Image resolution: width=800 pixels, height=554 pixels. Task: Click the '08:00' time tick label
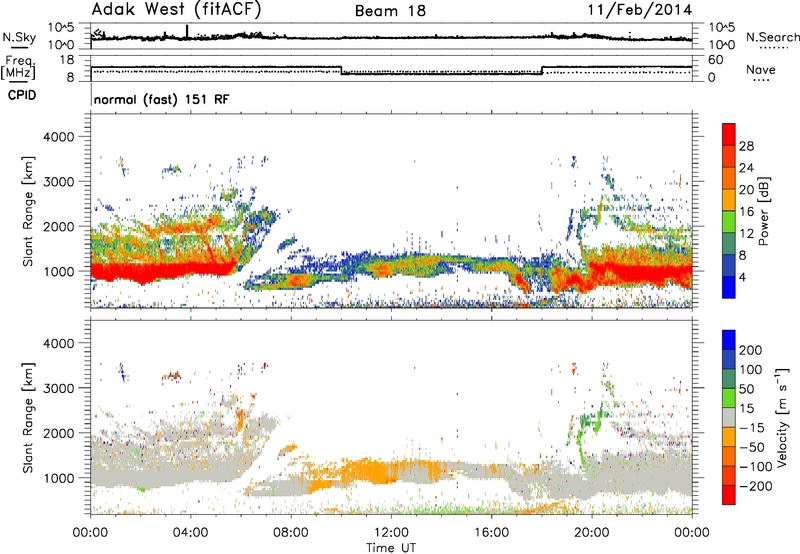click(291, 533)
